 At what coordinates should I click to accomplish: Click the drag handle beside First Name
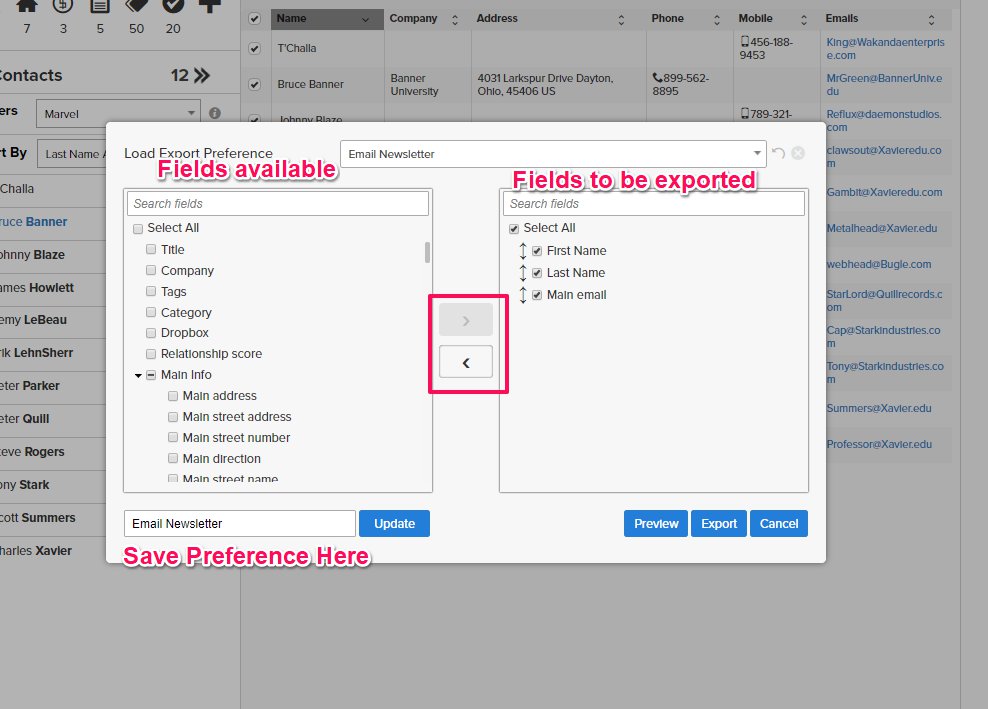click(x=522, y=251)
